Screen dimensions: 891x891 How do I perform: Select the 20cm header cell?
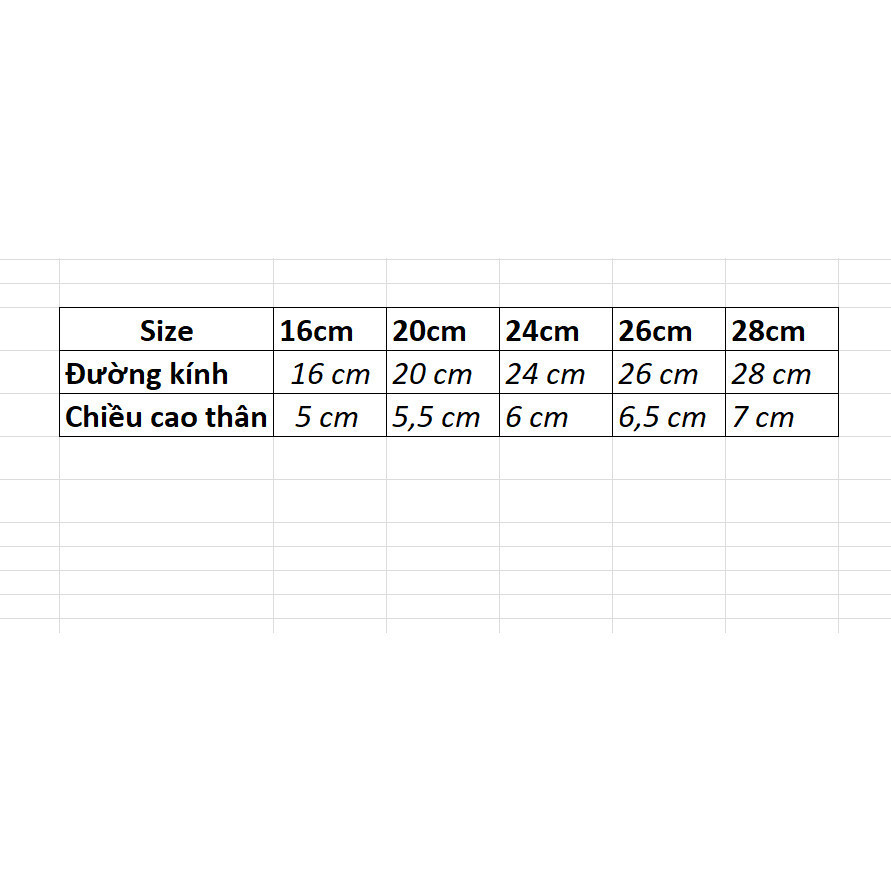443,330
